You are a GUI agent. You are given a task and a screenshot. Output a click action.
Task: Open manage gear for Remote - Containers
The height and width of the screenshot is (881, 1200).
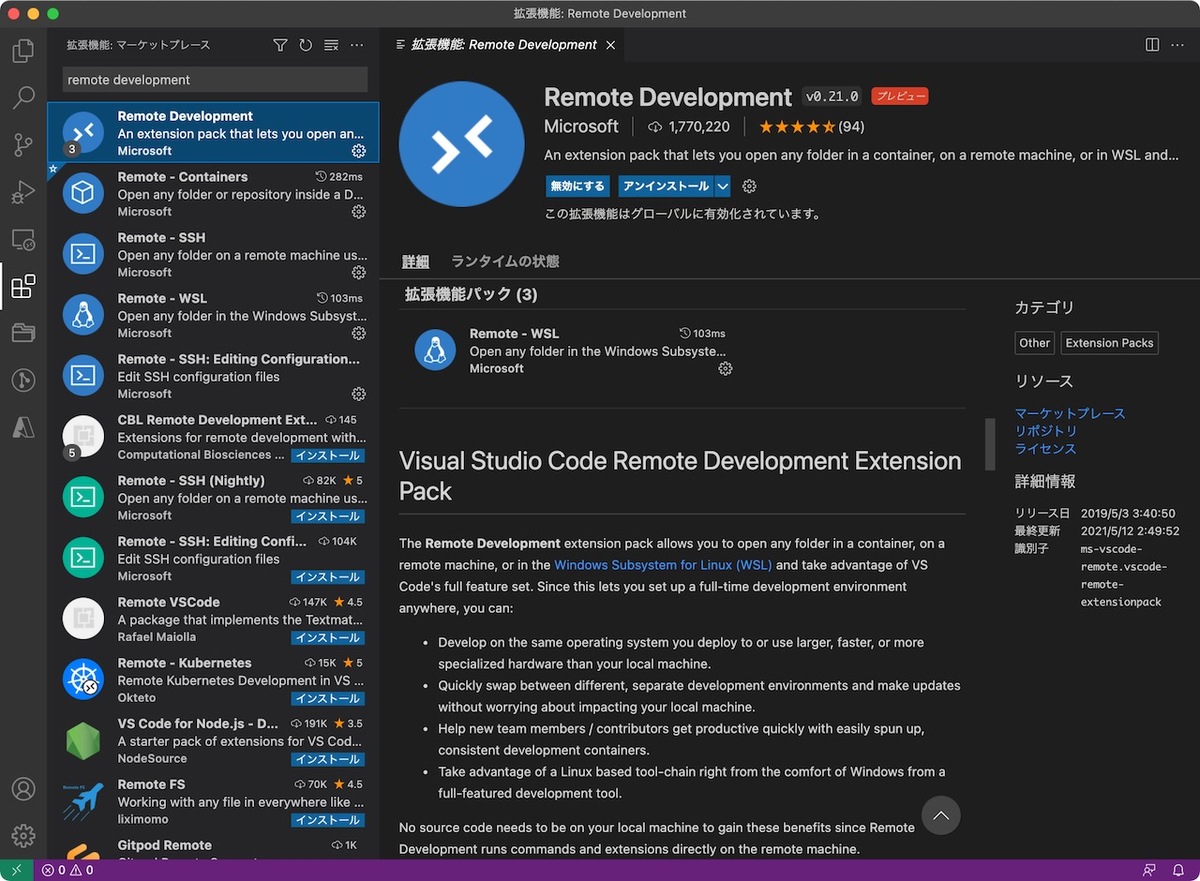pyautogui.click(x=359, y=212)
